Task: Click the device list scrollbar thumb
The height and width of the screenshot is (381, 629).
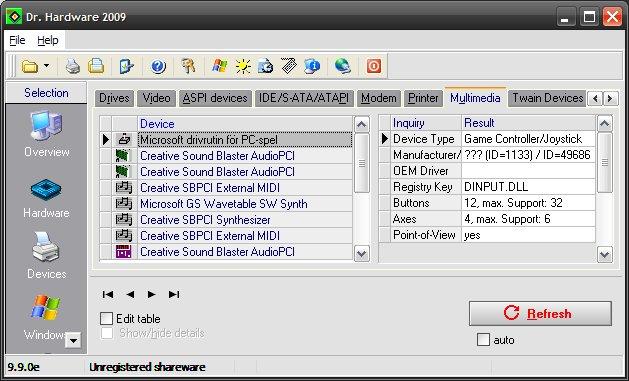Action: click(362, 163)
